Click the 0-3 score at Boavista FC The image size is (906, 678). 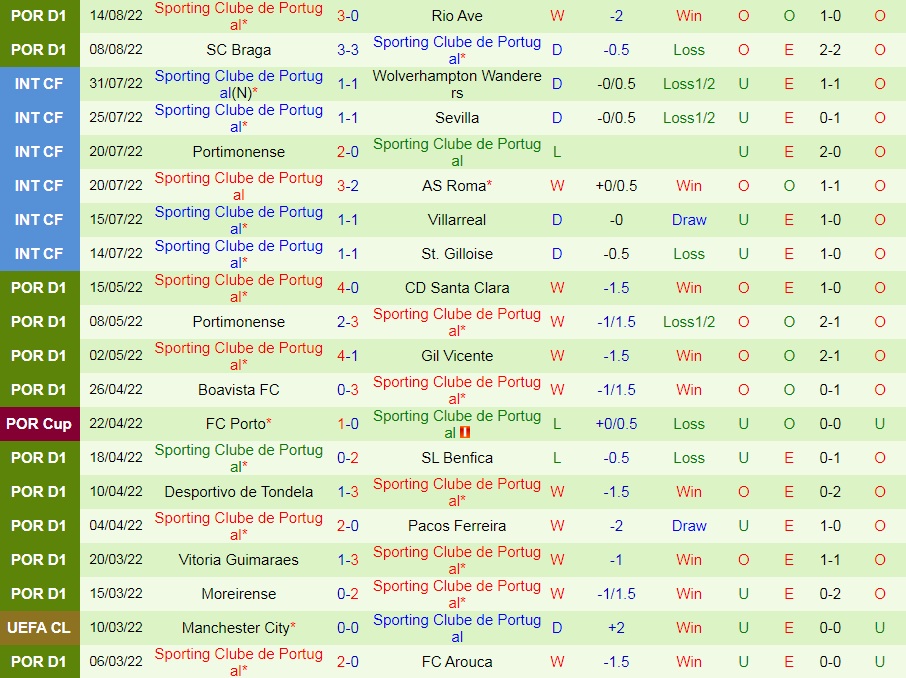point(348,390)
